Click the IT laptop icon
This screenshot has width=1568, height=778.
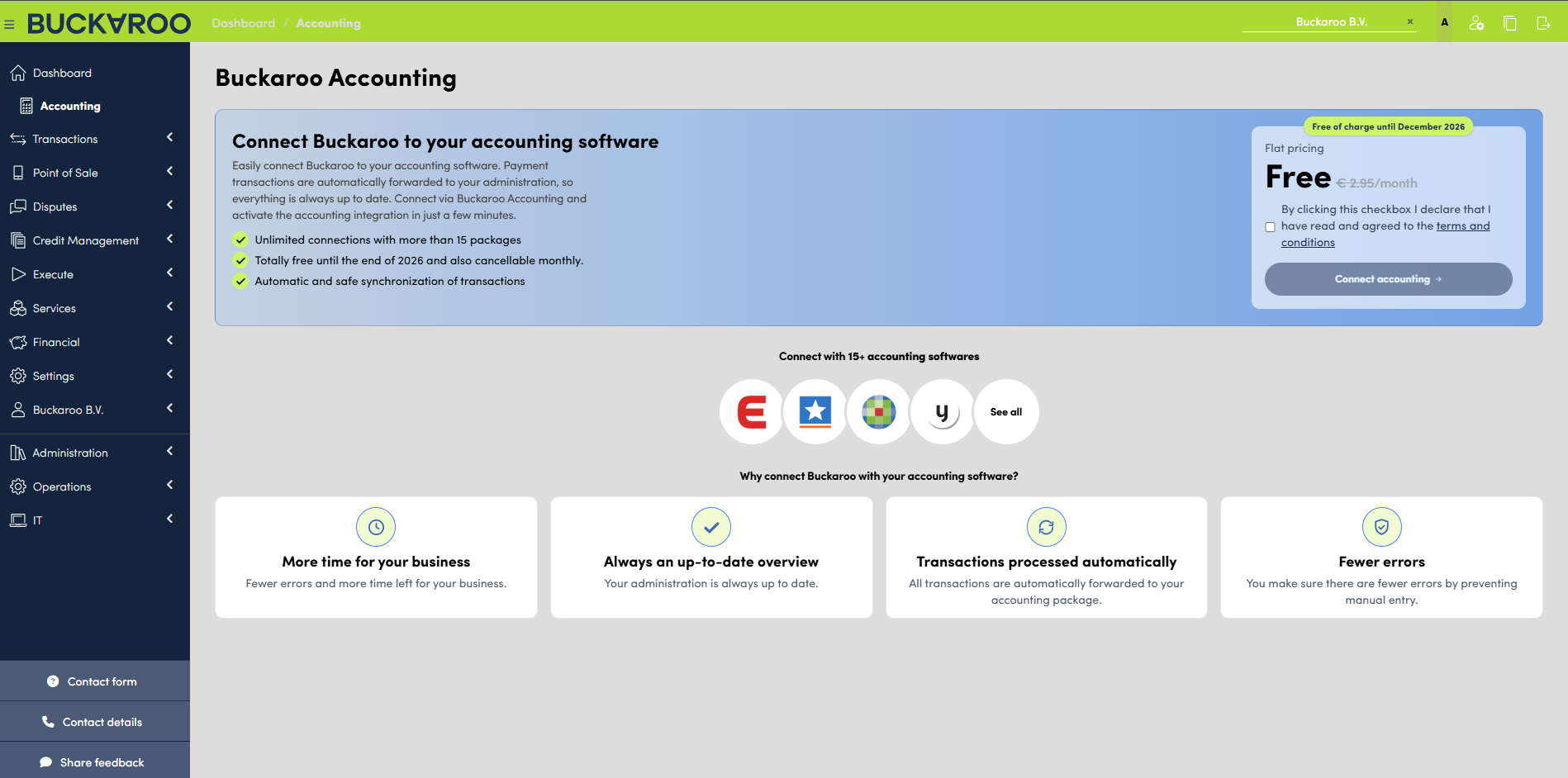point(18,520)
